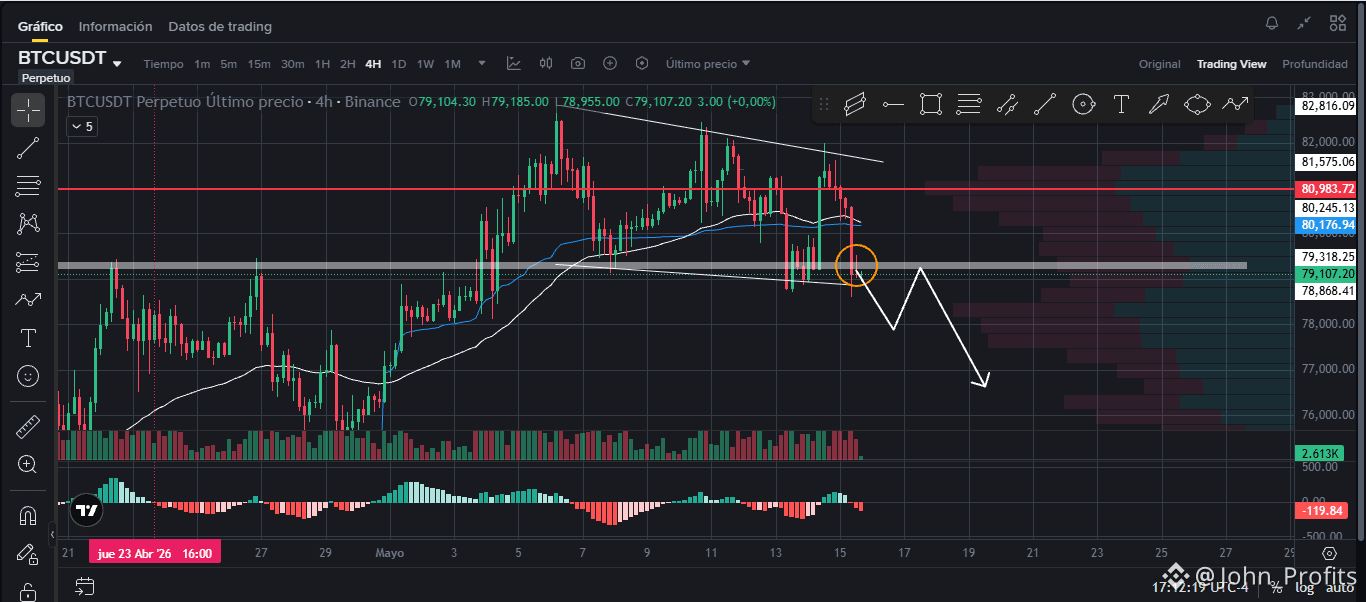
Task: Switch to Profundidad depth view
Action: tap(1315, 64)
